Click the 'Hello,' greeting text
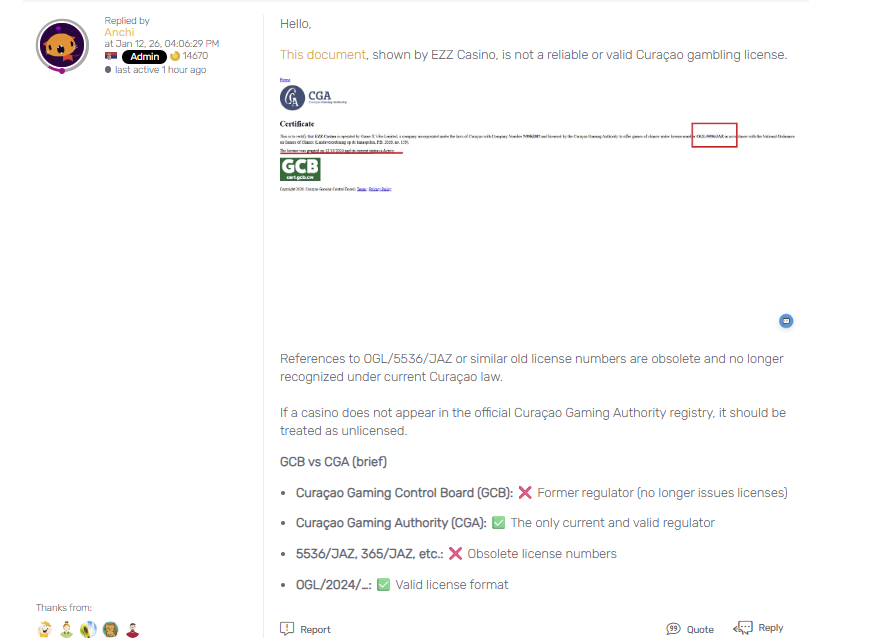This screenshot has width=885, height=644. pos(295,24)
